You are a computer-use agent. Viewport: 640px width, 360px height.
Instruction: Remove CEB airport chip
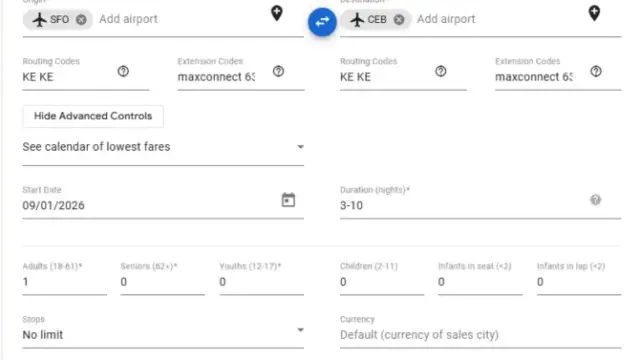click(399, 20)
